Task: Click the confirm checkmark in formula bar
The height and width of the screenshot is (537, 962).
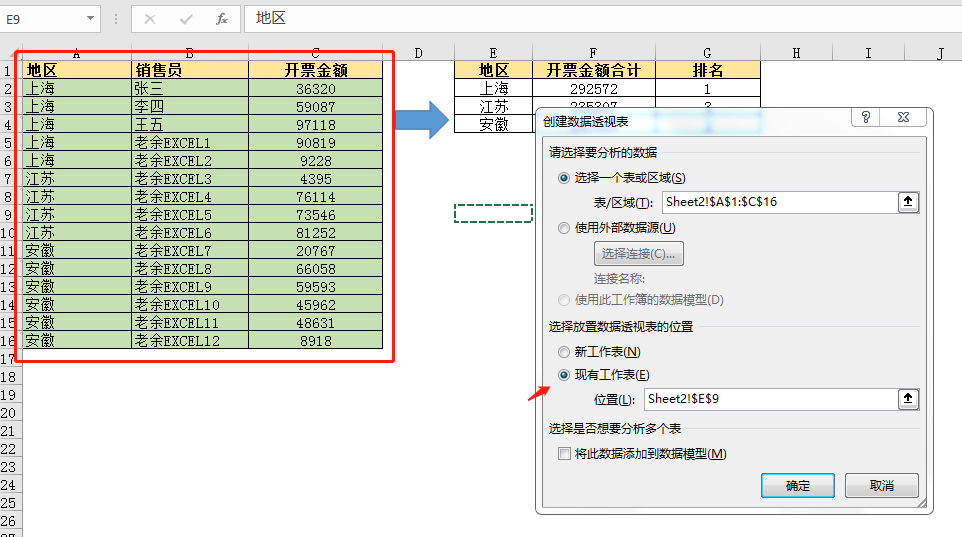Action: (x=186, y=19)
